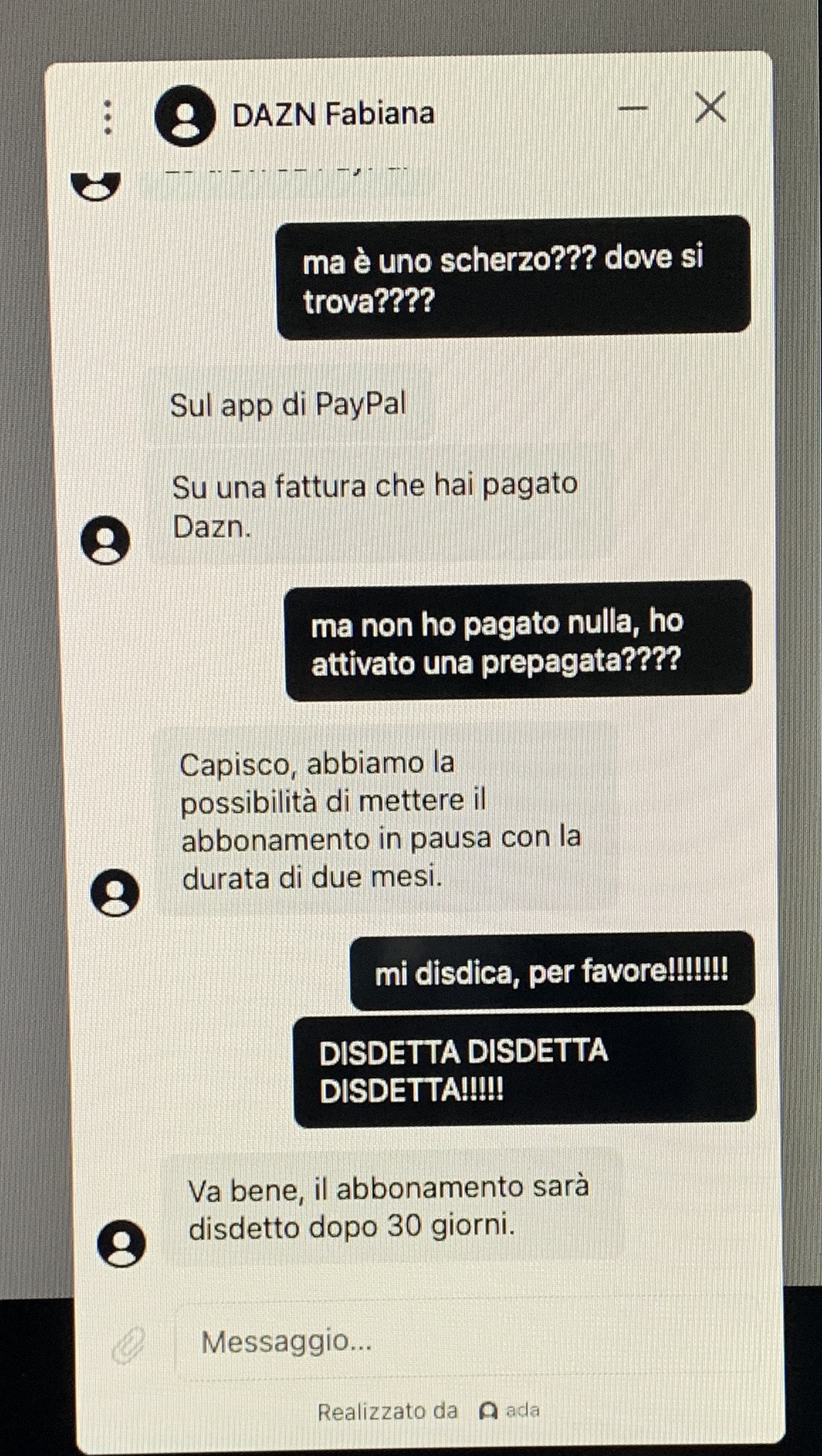Image resolution: width=822 pixels, height=1456 pixels.
Task: Click the partially visible avatar at top
Action: [96, 186]
